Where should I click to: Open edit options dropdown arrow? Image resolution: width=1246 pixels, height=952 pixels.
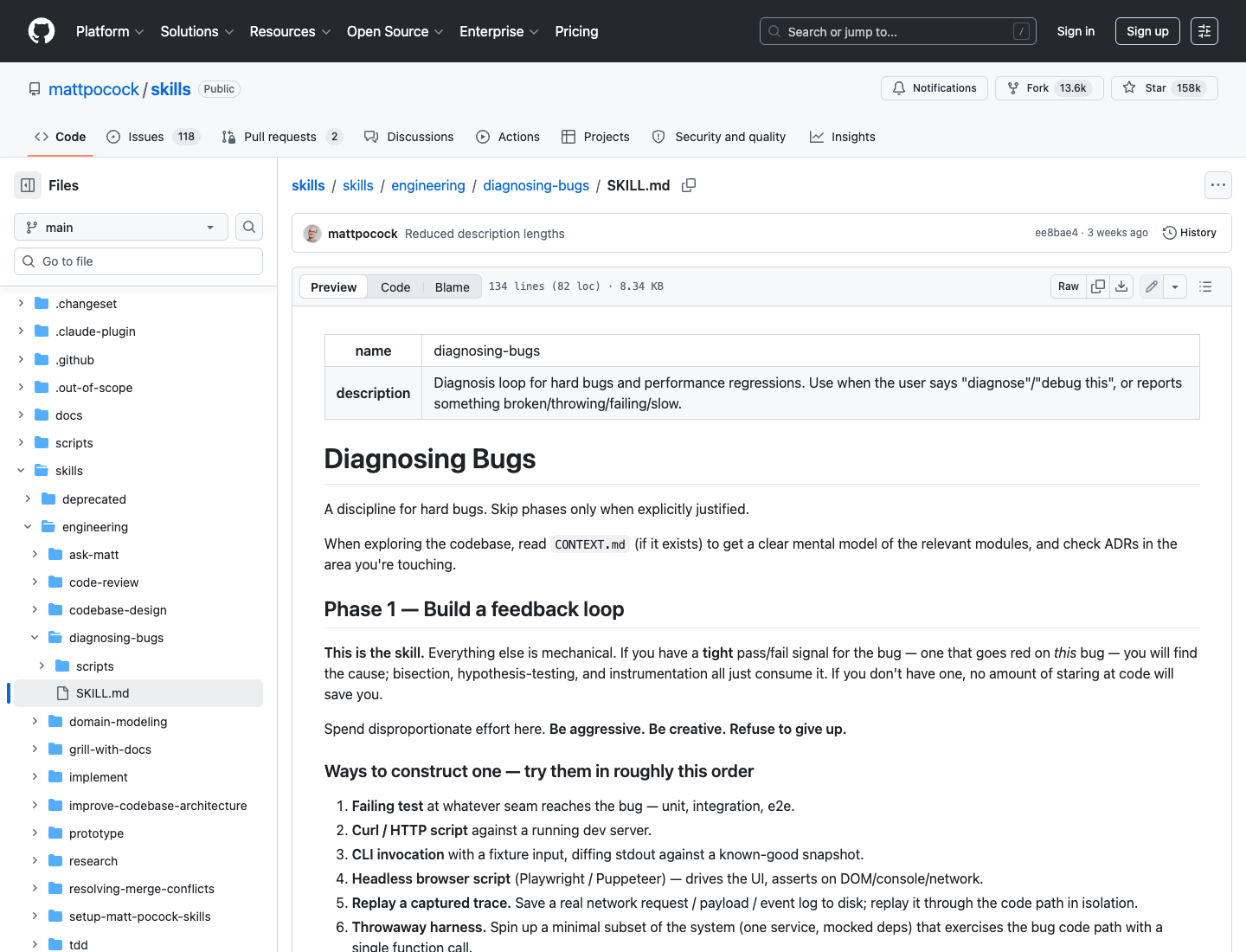coord(1175,286)
